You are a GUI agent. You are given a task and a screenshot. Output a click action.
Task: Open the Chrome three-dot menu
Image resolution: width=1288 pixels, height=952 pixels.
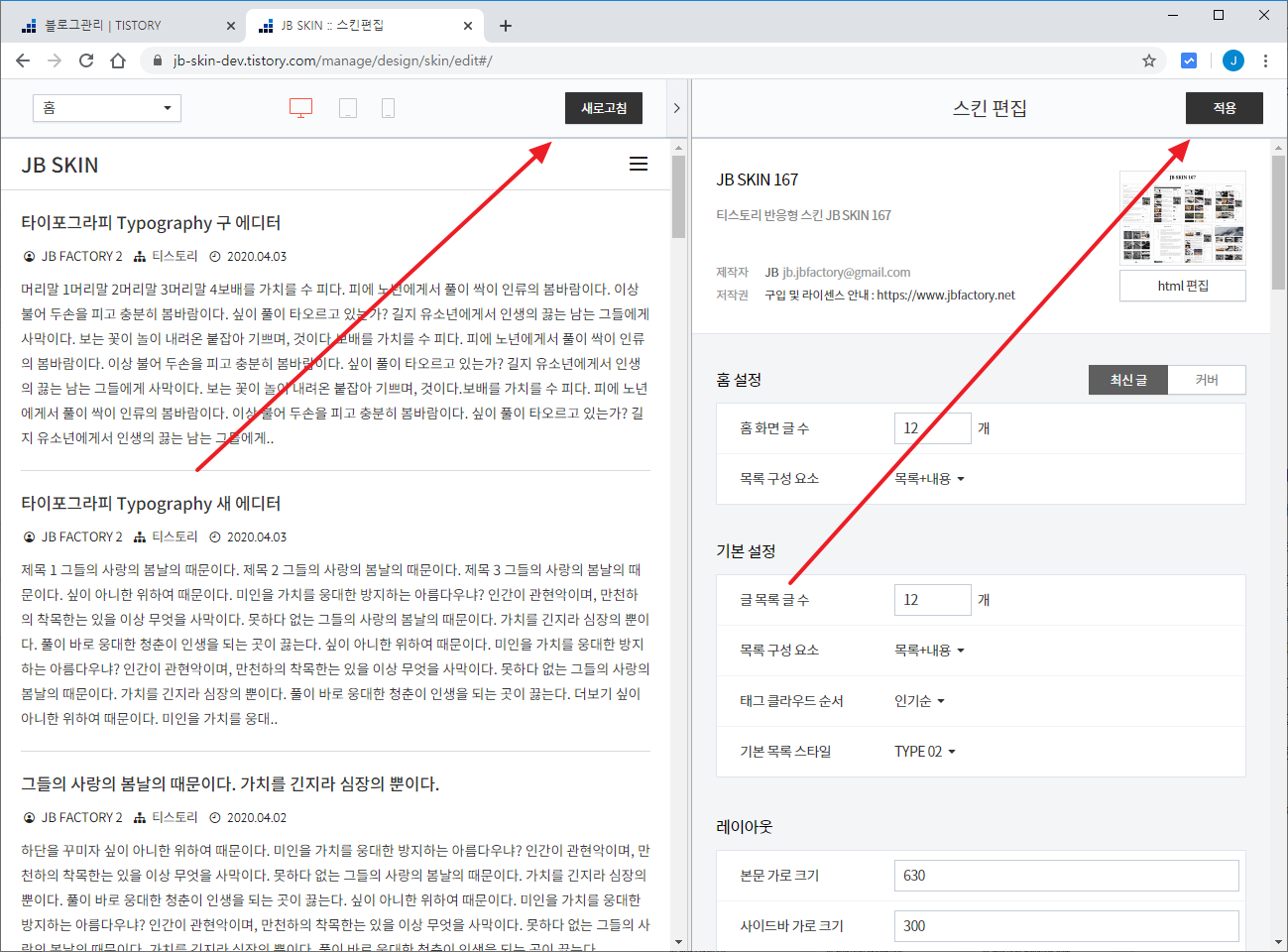coord(1265,60)
